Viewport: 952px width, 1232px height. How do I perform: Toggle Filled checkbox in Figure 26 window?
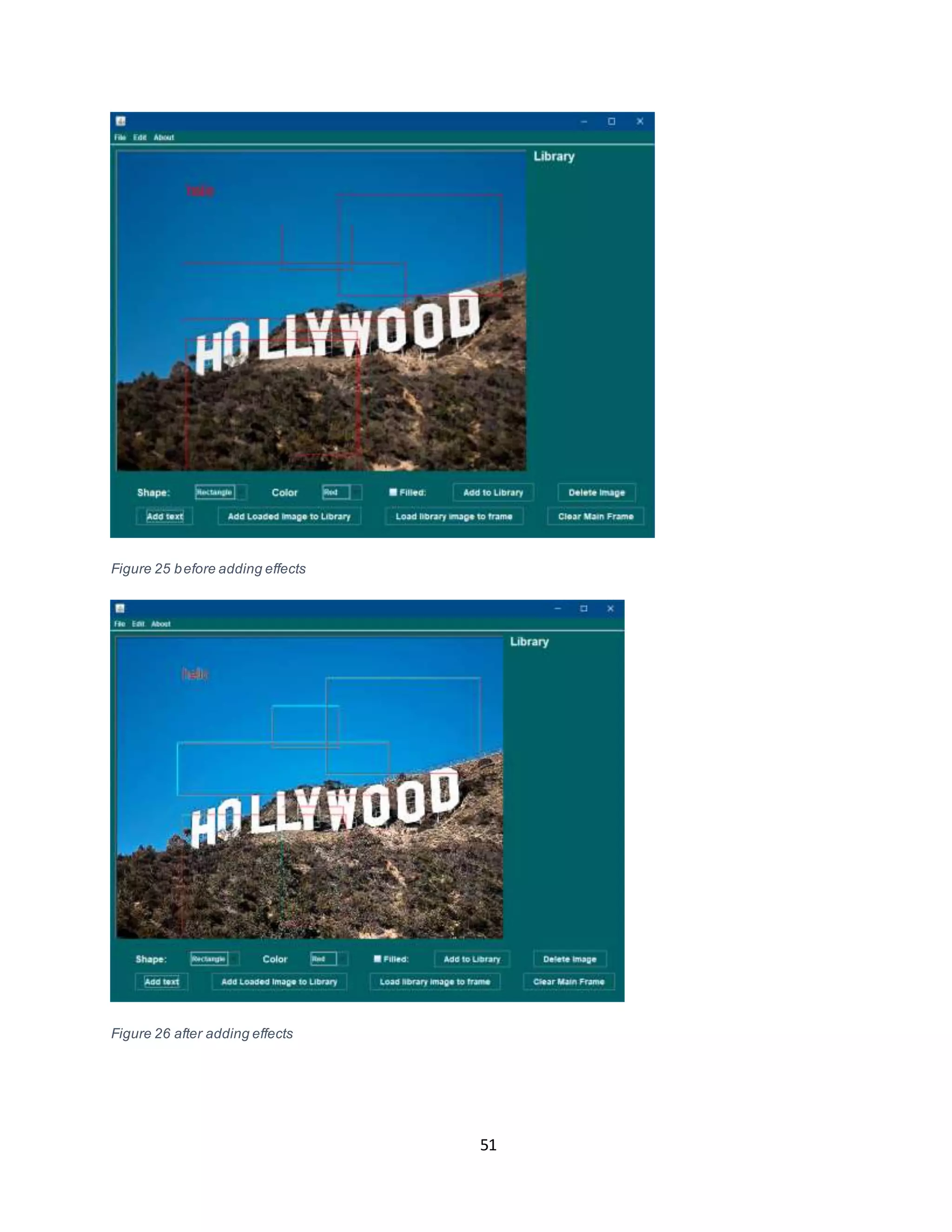[x=377, y=959]
